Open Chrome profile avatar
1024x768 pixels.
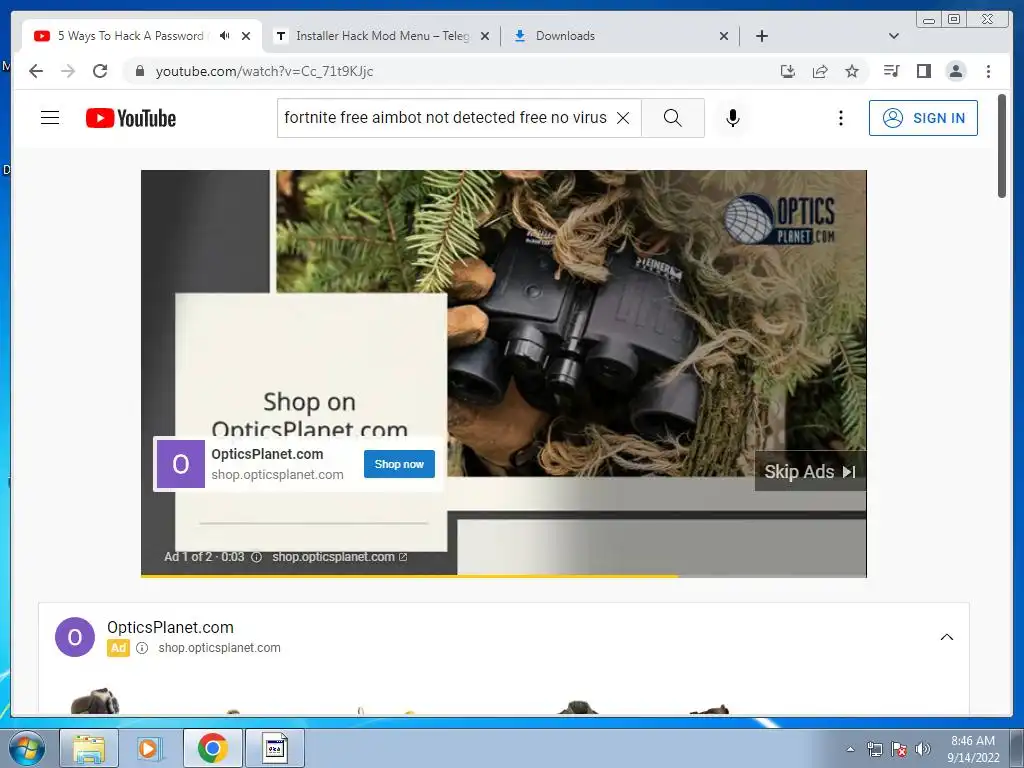[955, 71]
